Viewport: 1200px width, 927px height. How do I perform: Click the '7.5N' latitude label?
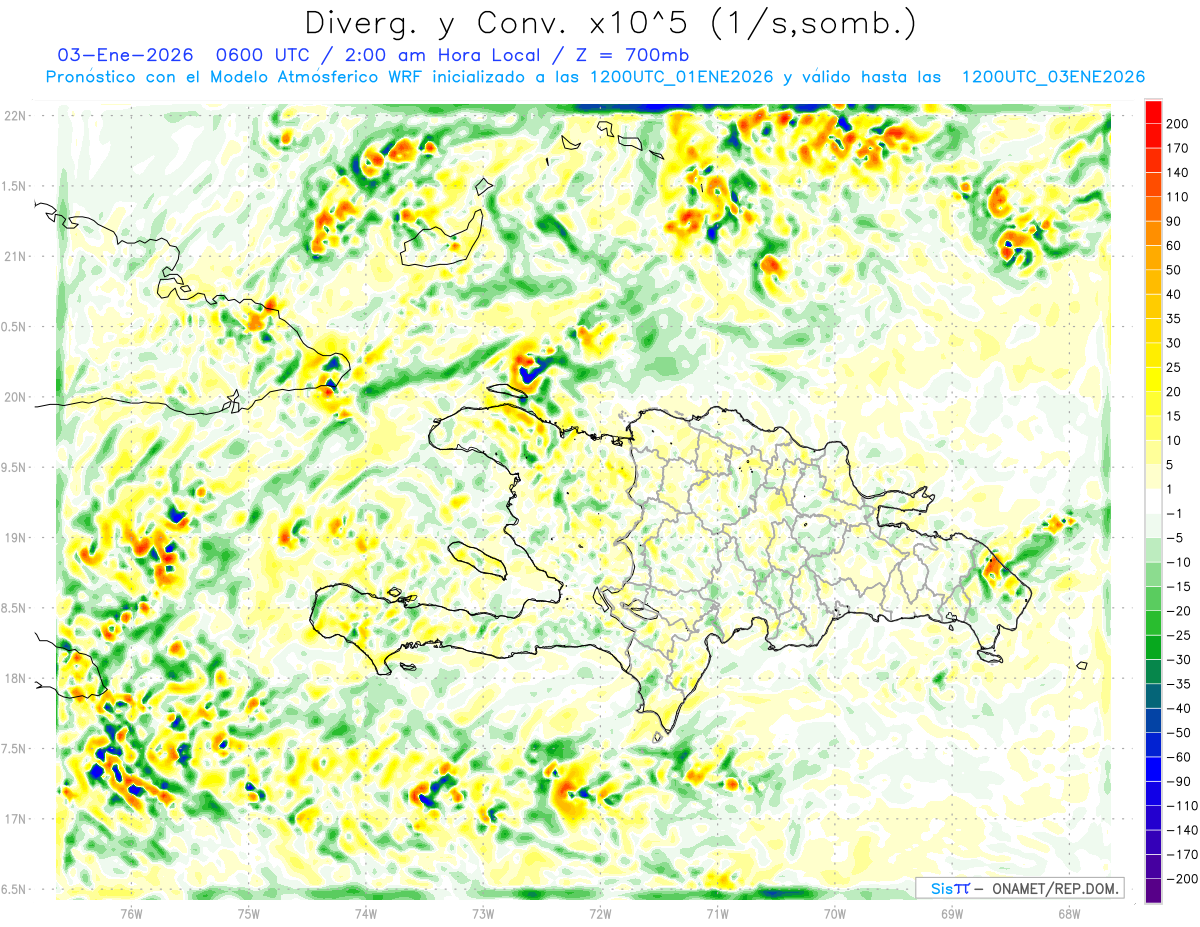tap(14, 749)
